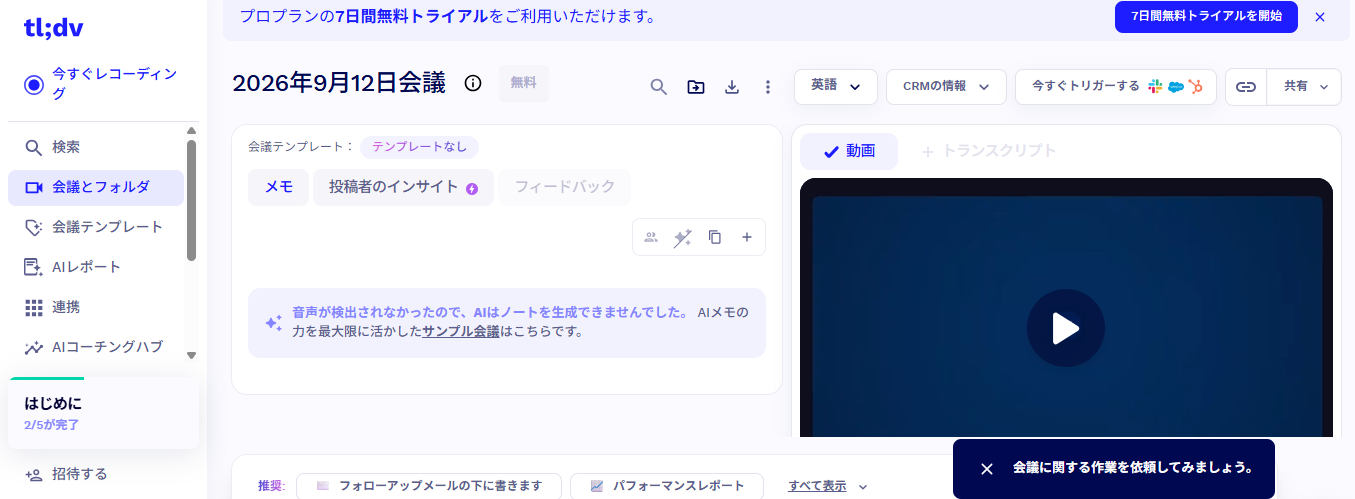Start the 7日間無料トライアルを開始 button

click(x=1206, y=17)
